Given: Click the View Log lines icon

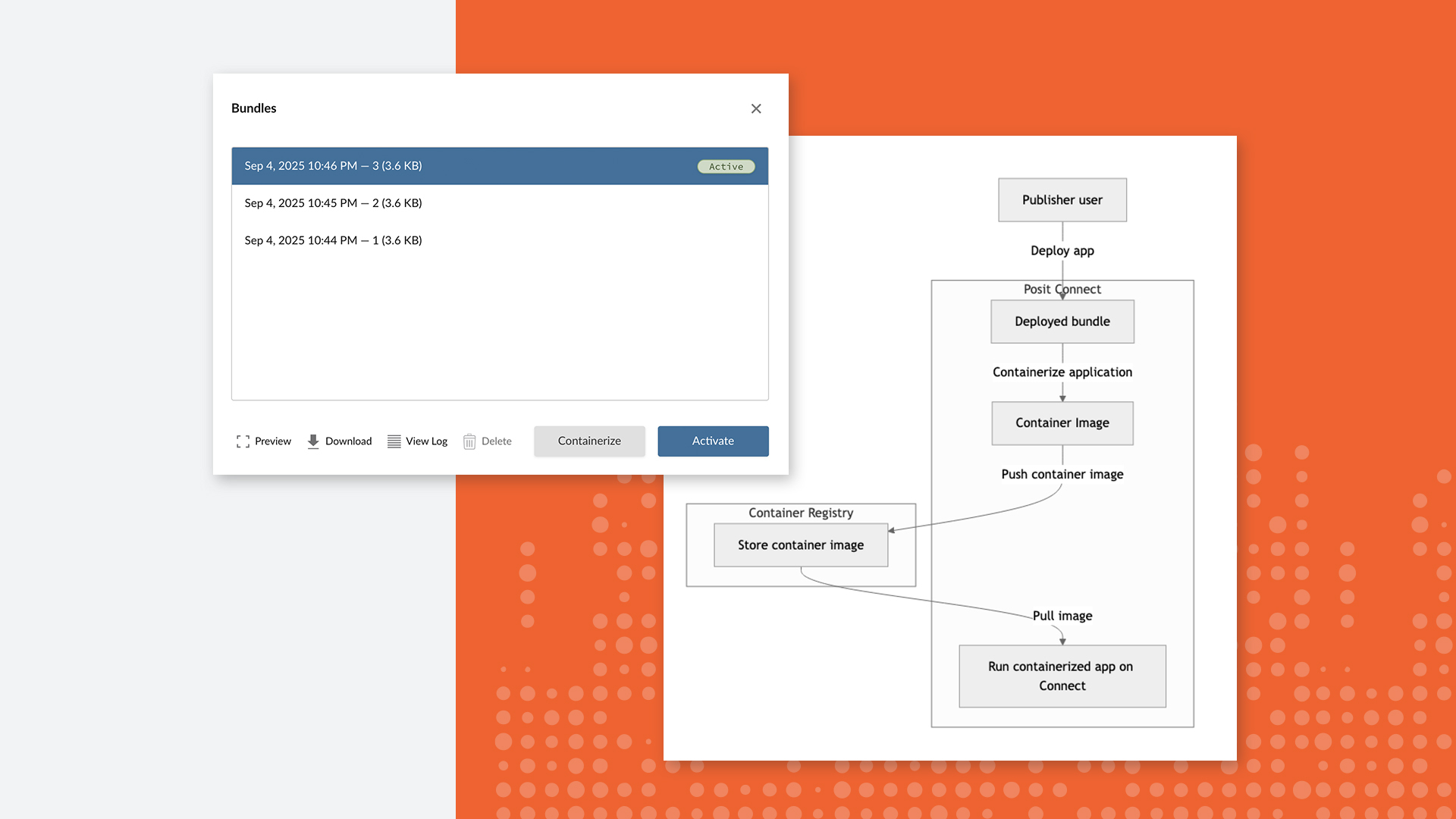Looking at the screenshot, I should pos(394,441).
